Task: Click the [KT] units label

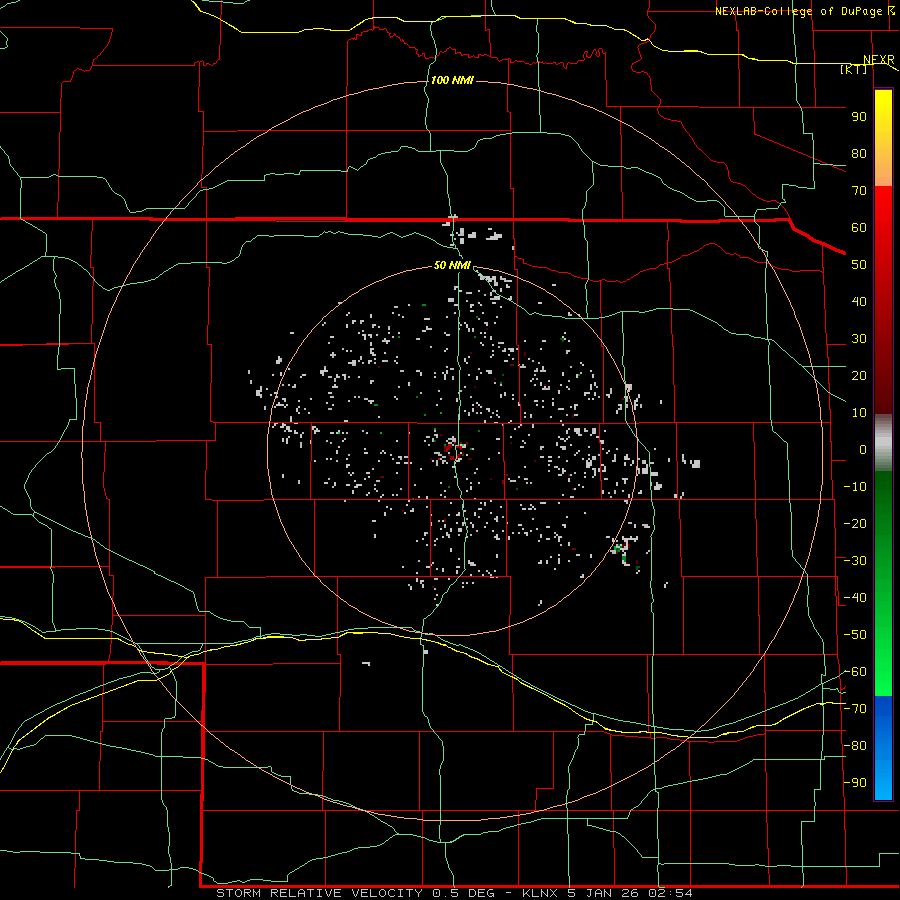Action: (854, 69)
